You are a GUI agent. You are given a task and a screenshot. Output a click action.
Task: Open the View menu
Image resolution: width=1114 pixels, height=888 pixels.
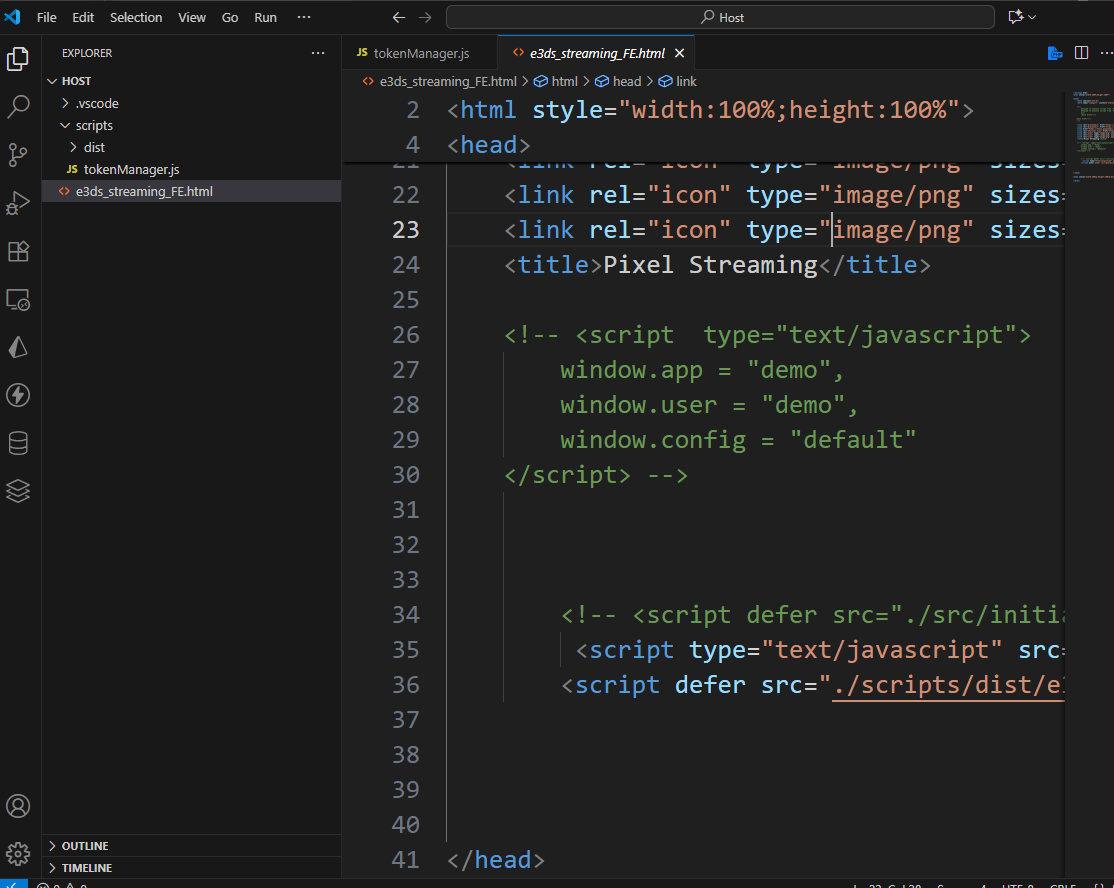192,17
